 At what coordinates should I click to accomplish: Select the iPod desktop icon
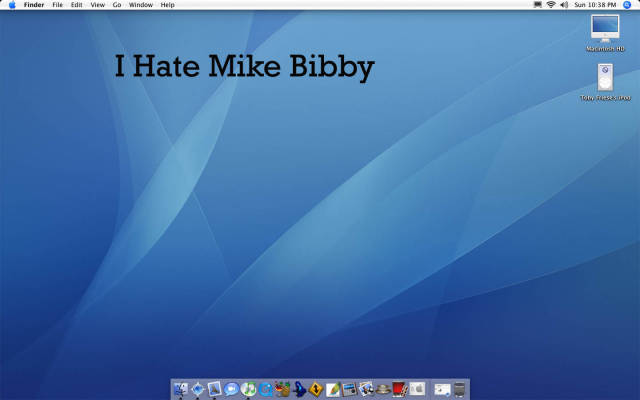coord(605,78)
